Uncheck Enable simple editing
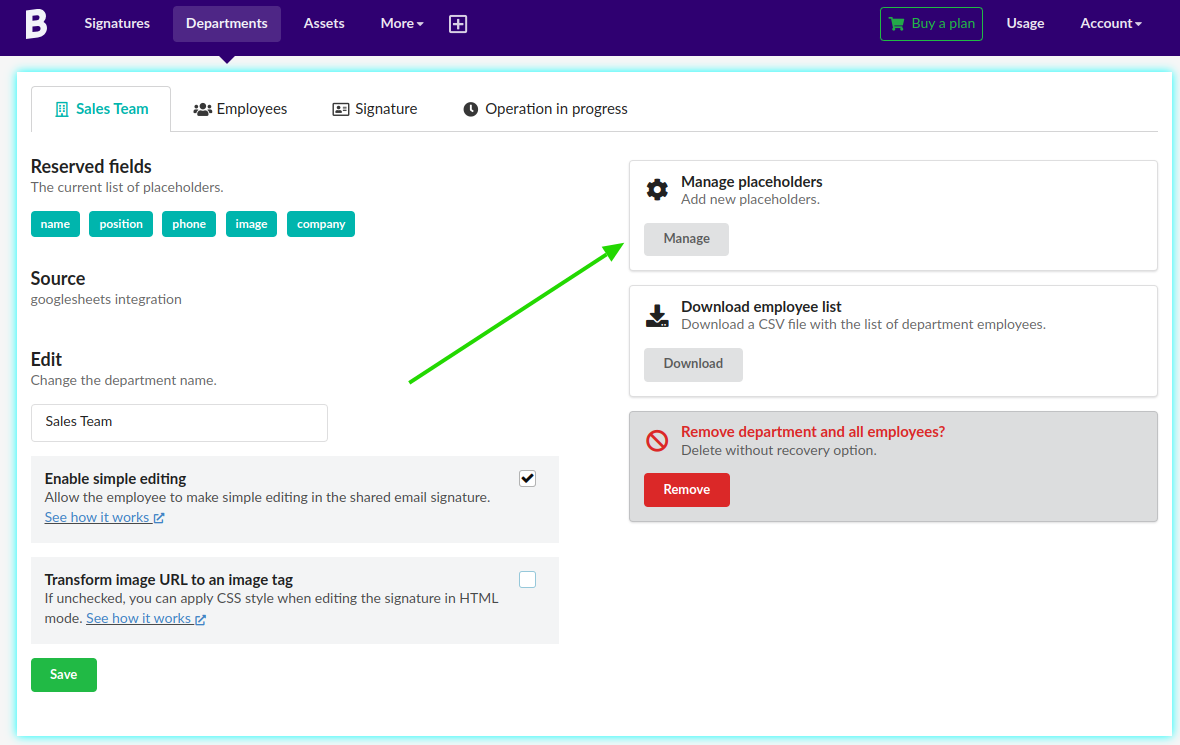The image size is (1180, 745). (x=527, y=478)
